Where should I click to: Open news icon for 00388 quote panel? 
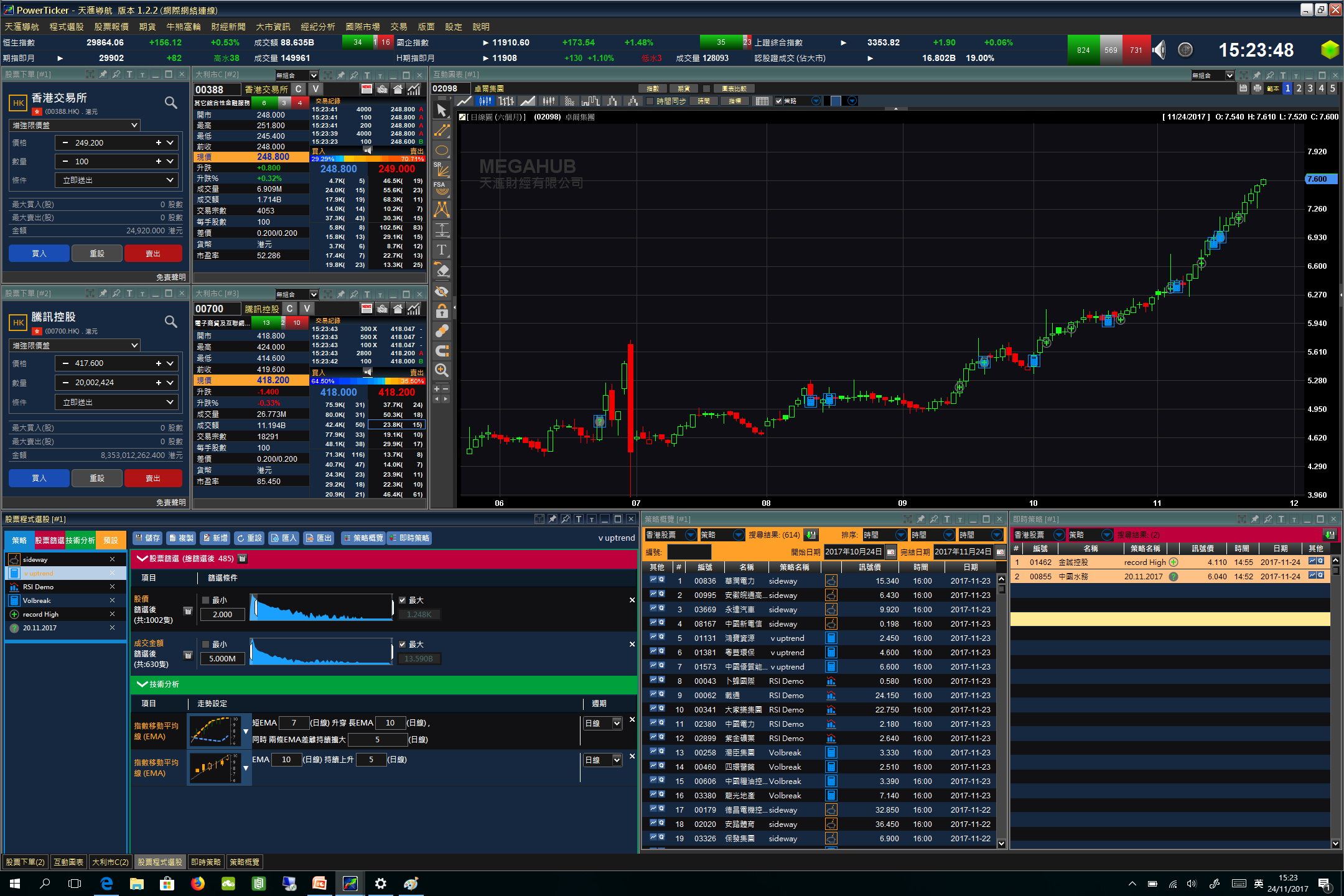pyautogui.click(x=366, y=89)
